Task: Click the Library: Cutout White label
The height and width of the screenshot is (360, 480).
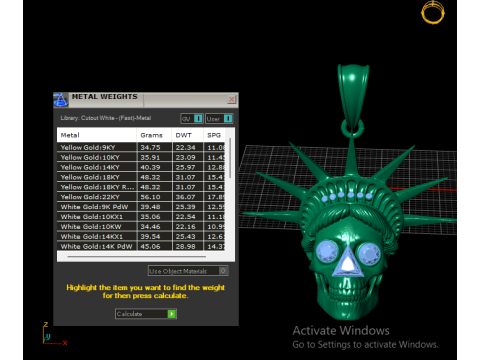Action: 106,118
